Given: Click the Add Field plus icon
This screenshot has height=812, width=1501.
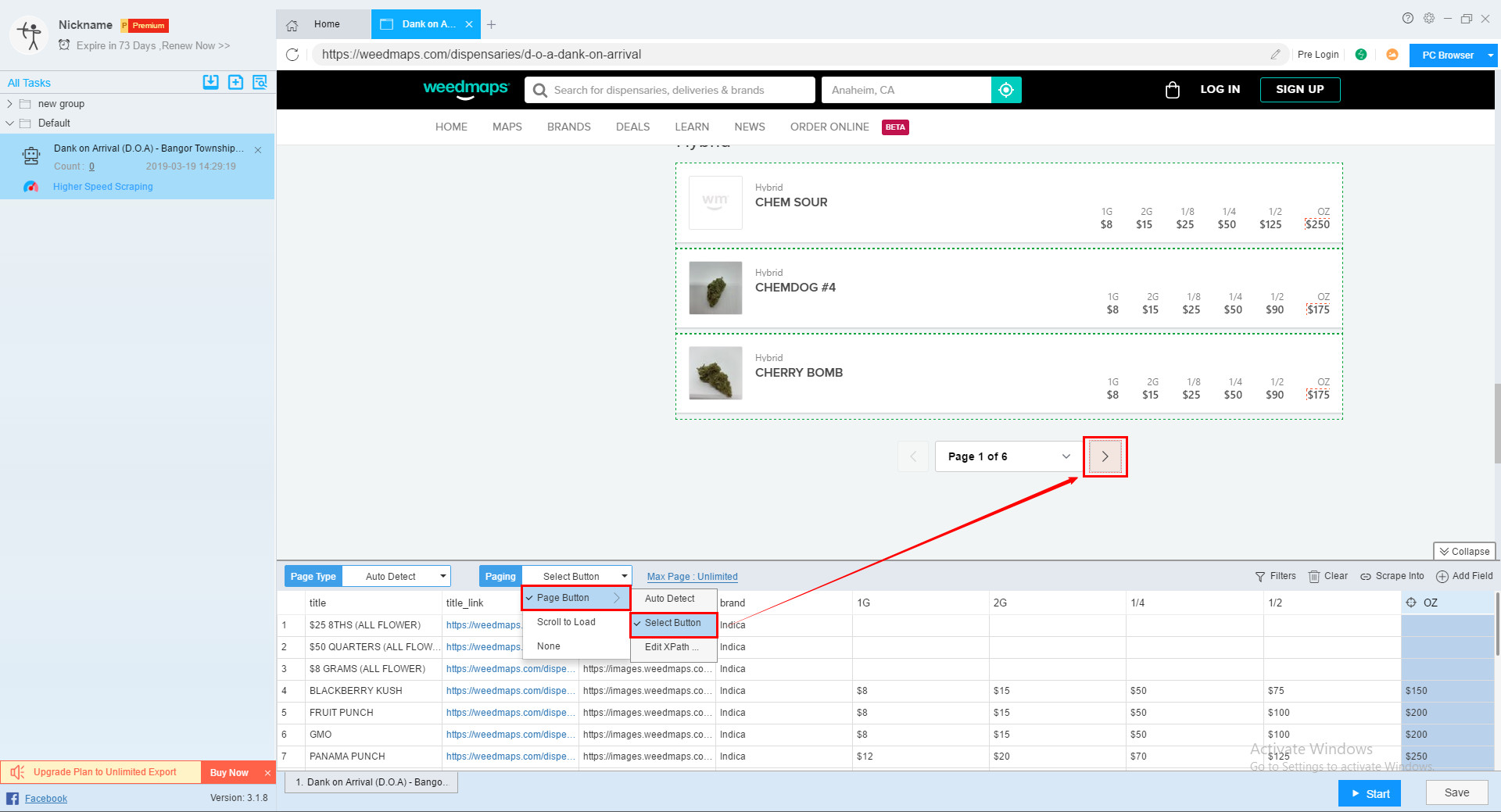Looking at the screenshot, I should coord(1442,577).
